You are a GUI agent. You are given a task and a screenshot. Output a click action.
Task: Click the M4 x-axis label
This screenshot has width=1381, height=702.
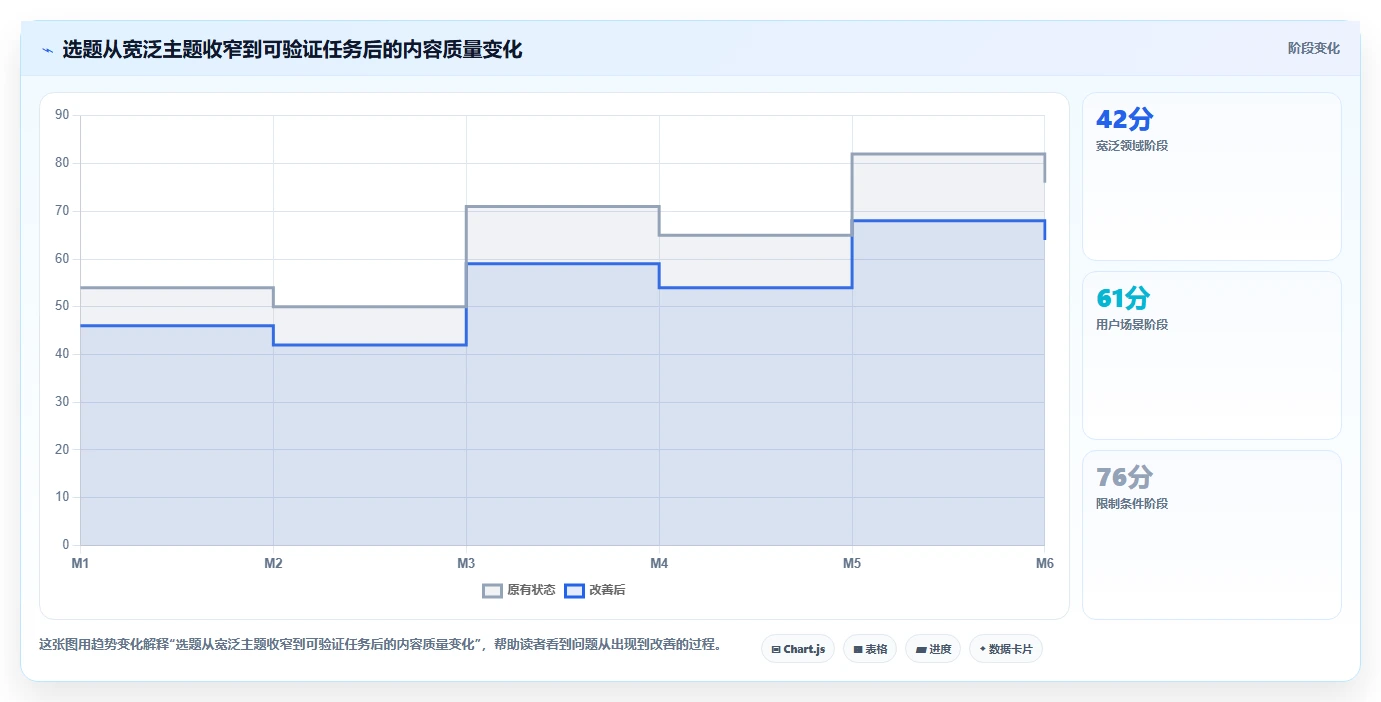(659, 563)
